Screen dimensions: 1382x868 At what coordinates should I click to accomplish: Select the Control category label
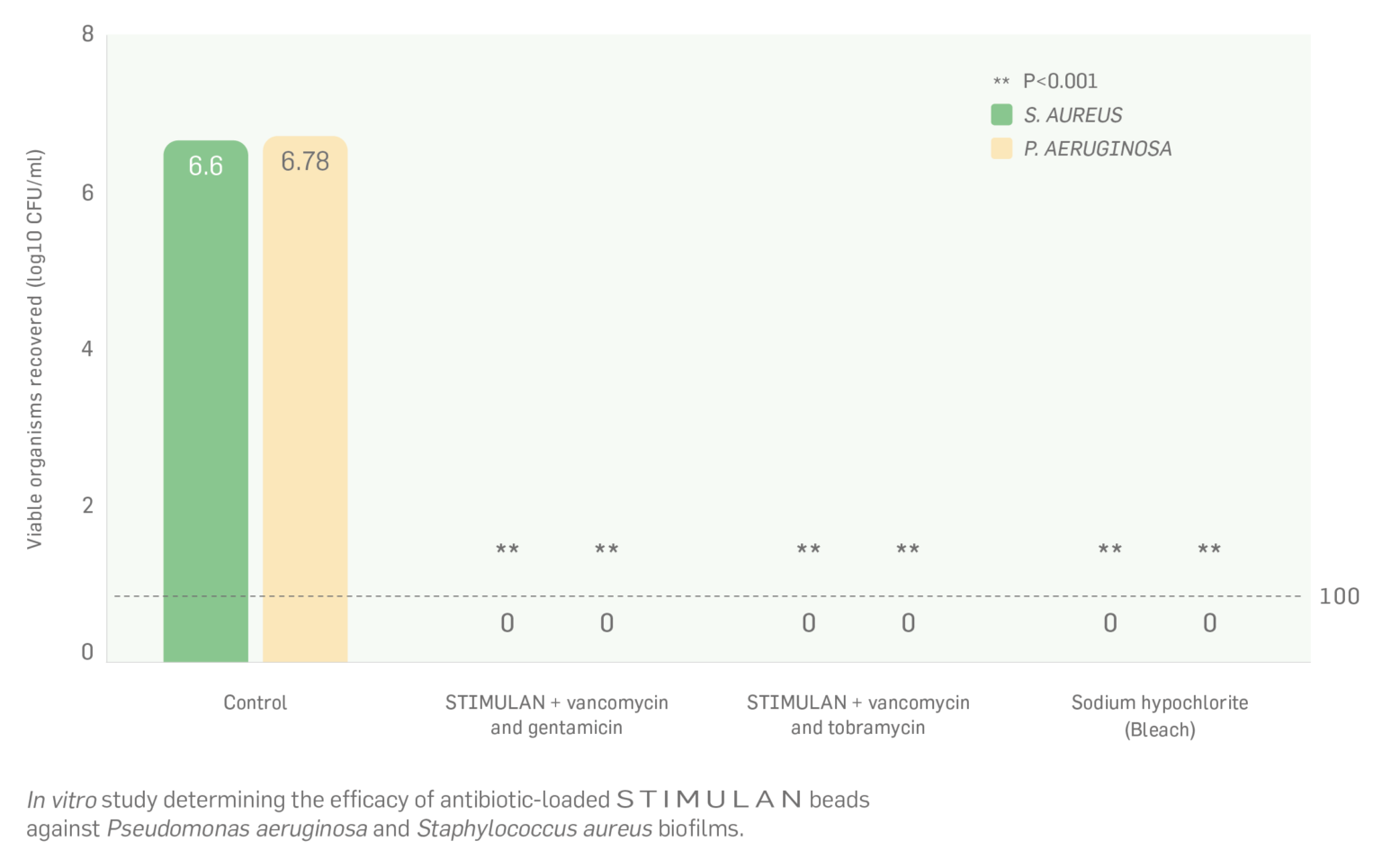pos(255,702)
